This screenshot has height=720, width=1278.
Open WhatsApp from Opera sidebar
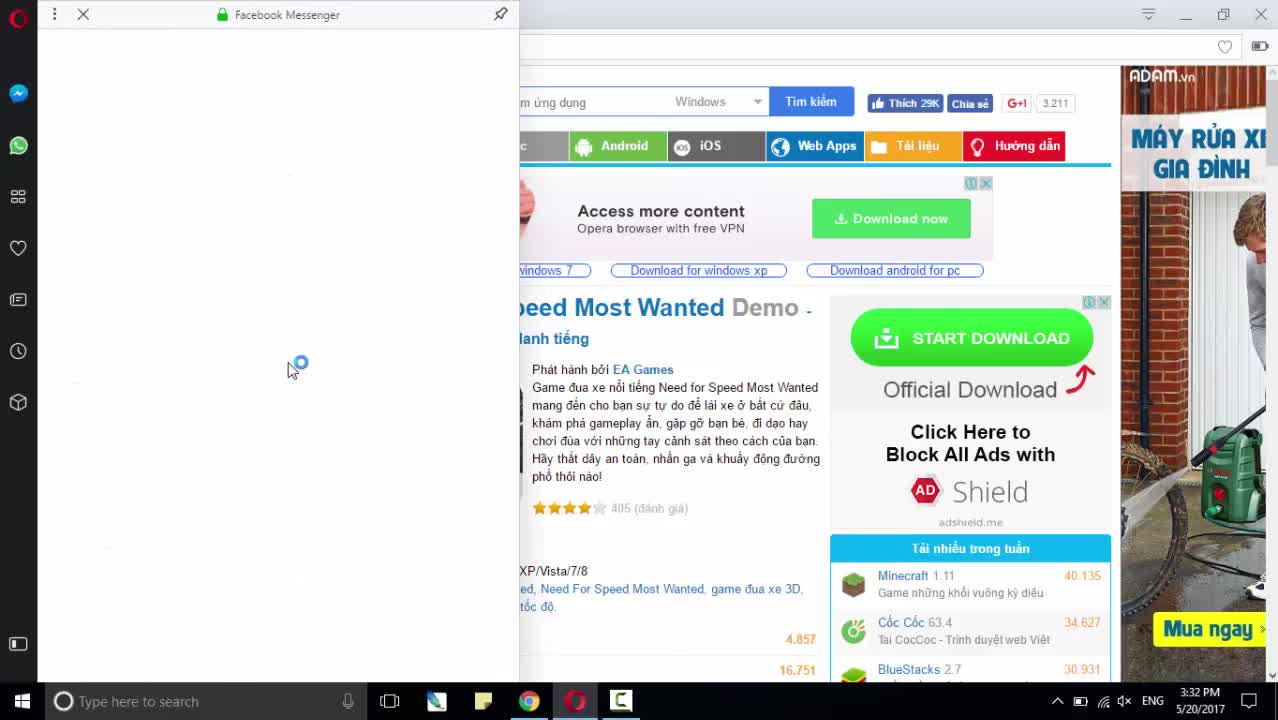[x=18, y=146]
